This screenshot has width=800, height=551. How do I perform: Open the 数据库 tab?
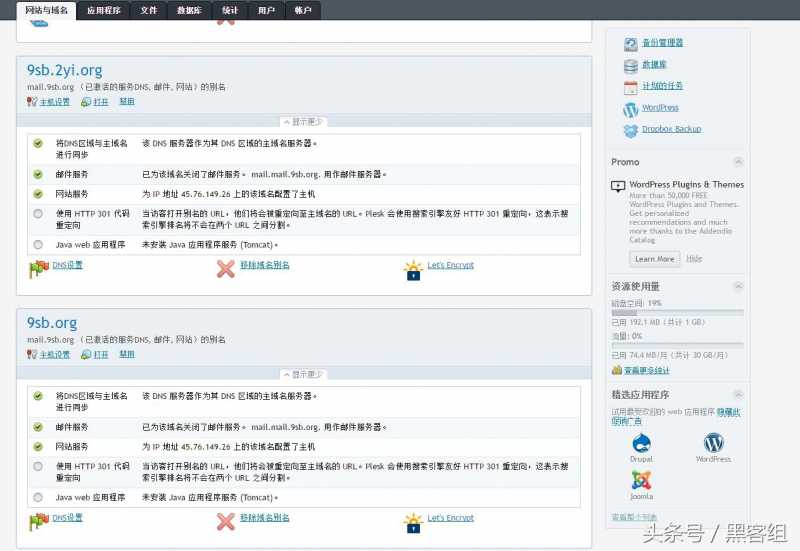click(189, 10)
